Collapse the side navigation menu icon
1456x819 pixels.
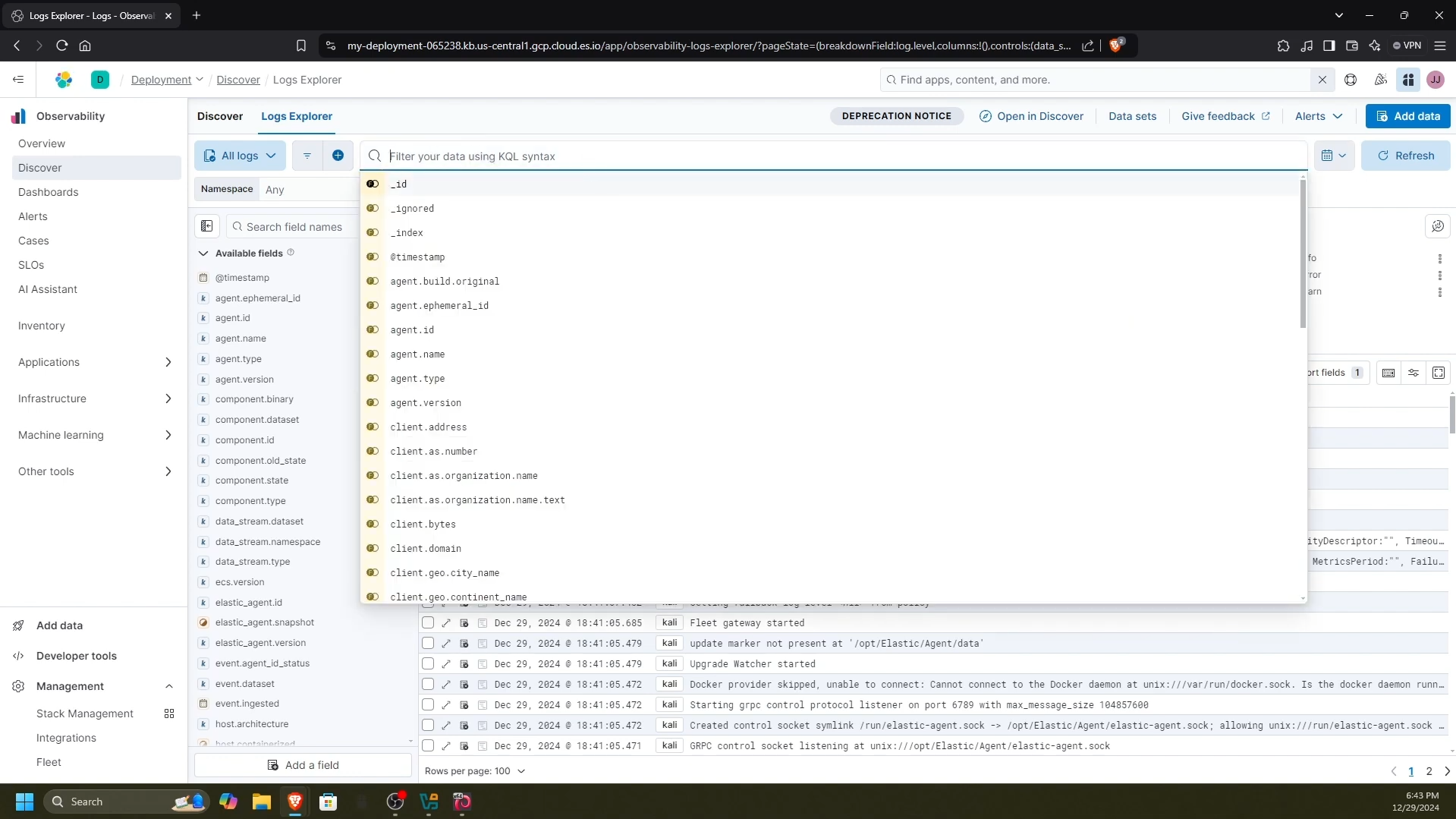[x=18, y=80]
